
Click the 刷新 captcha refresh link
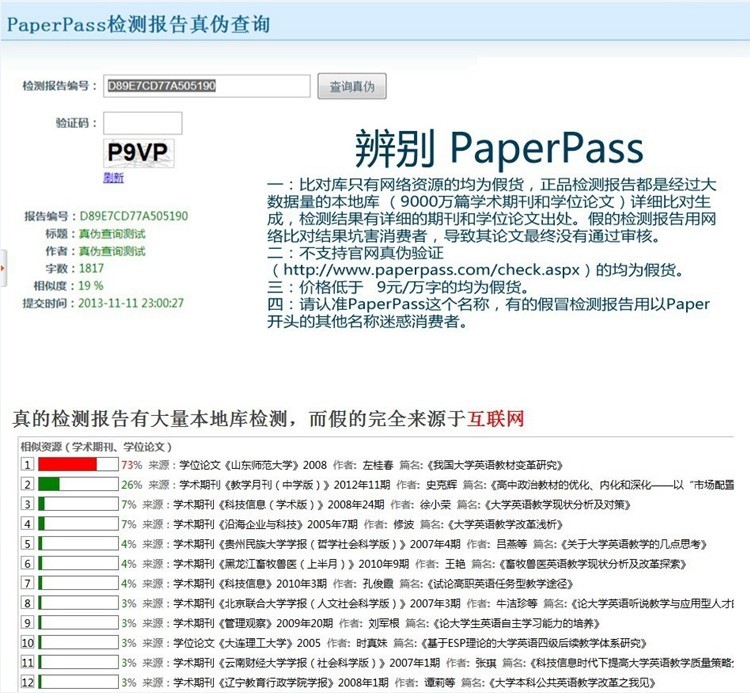click(113, 178)
